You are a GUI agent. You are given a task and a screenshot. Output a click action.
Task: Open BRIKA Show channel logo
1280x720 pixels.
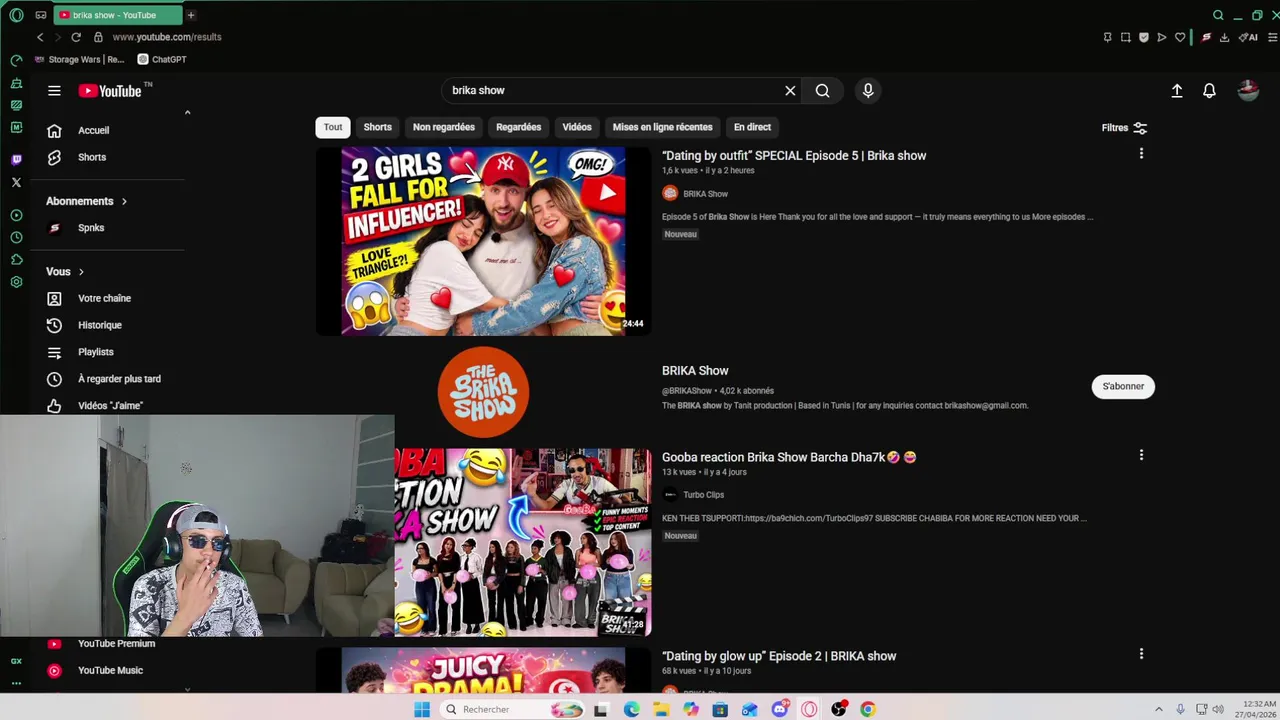[x=483, y=392]
